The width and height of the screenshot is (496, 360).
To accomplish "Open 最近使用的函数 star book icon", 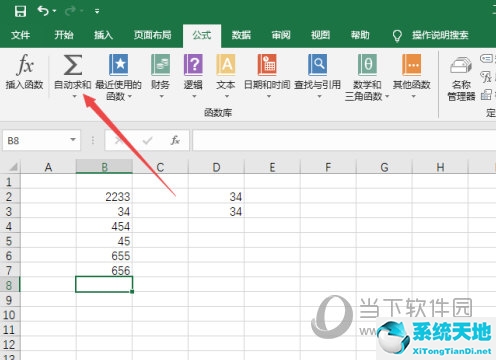I will click(119, 64).
